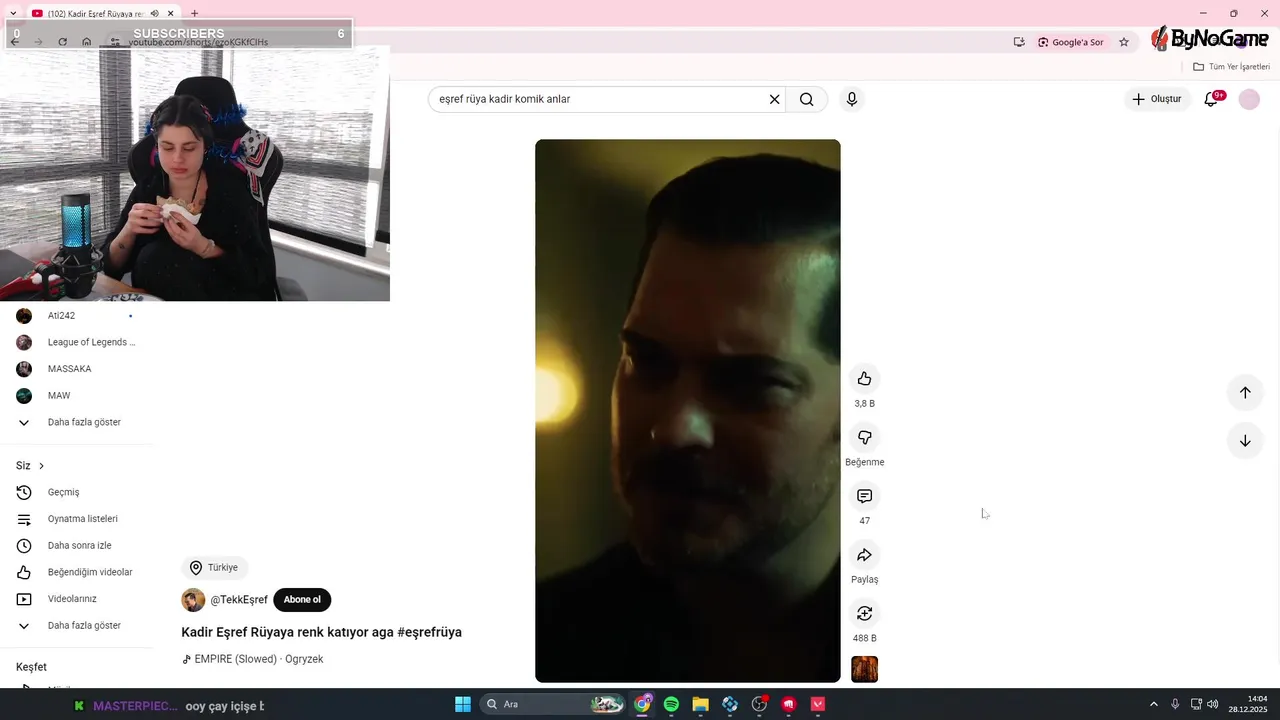1280x720 pixels.
Task: Expand Daha fazla göster under Siz
Action: (x=76, y=625)
